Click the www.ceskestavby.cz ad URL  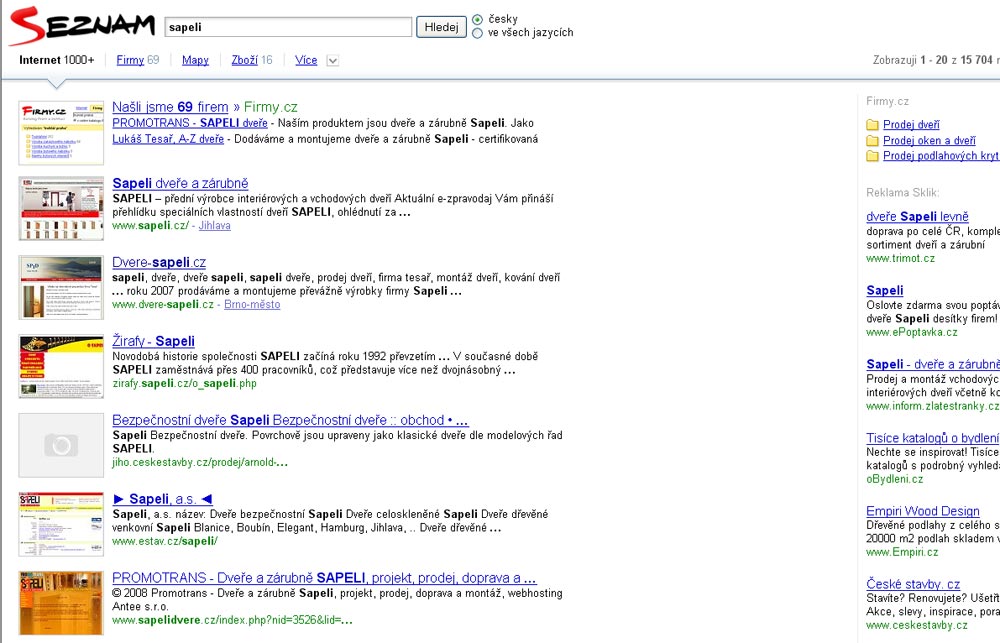(x=917, y=626)
